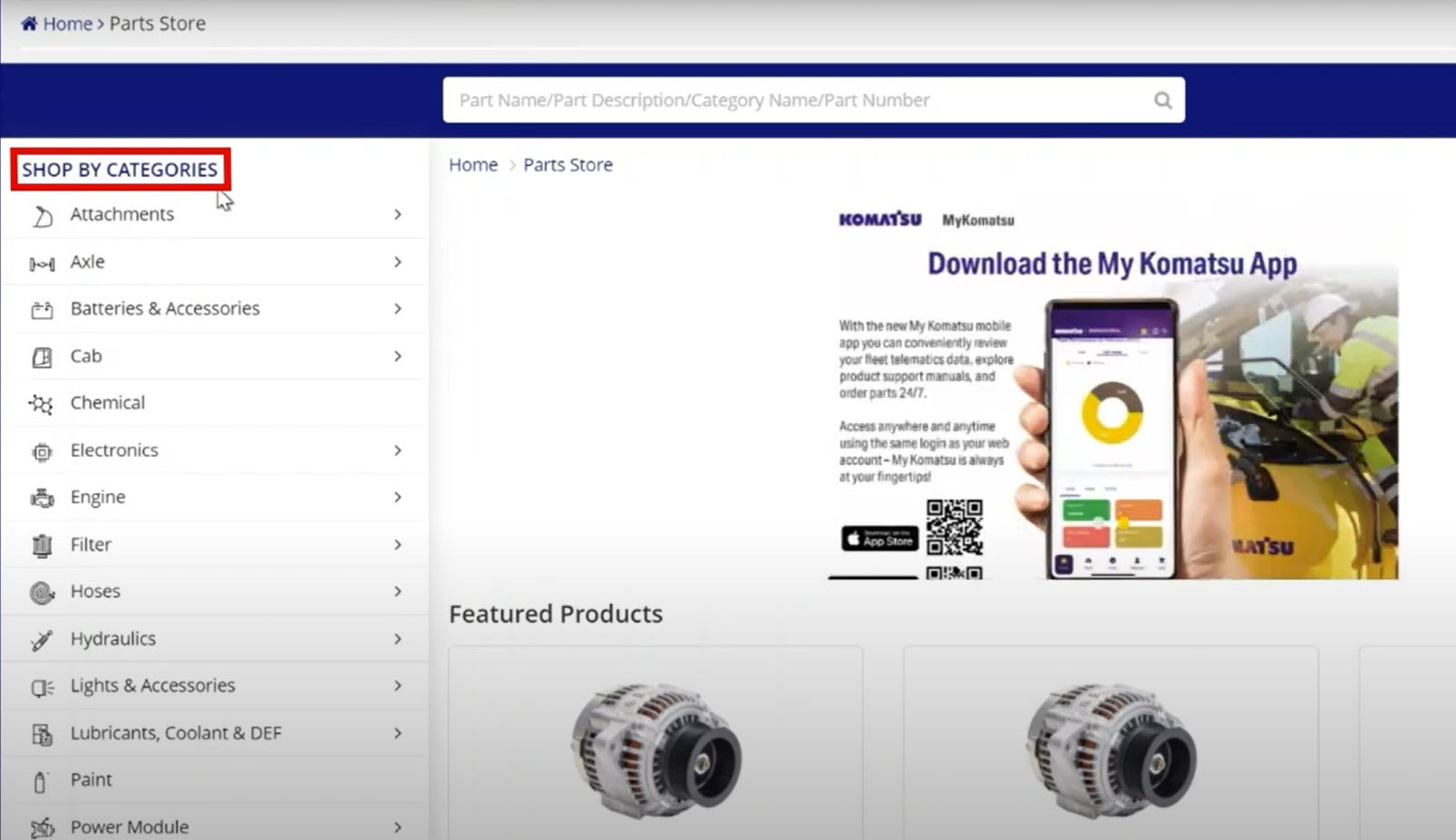The height and width of the screenshot is (840, 1456).
Task: Select the Power Module label
Action: tap(130, 827)
